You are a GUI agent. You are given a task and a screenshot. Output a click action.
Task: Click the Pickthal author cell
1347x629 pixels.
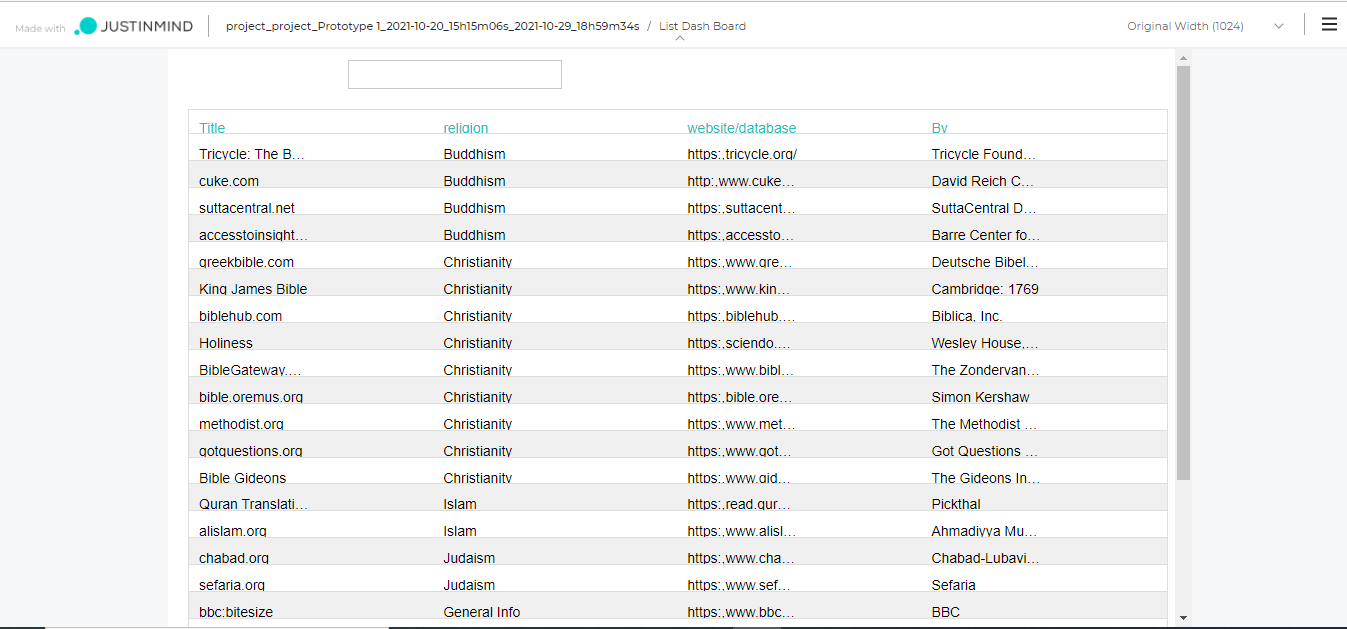click(956, 504)
